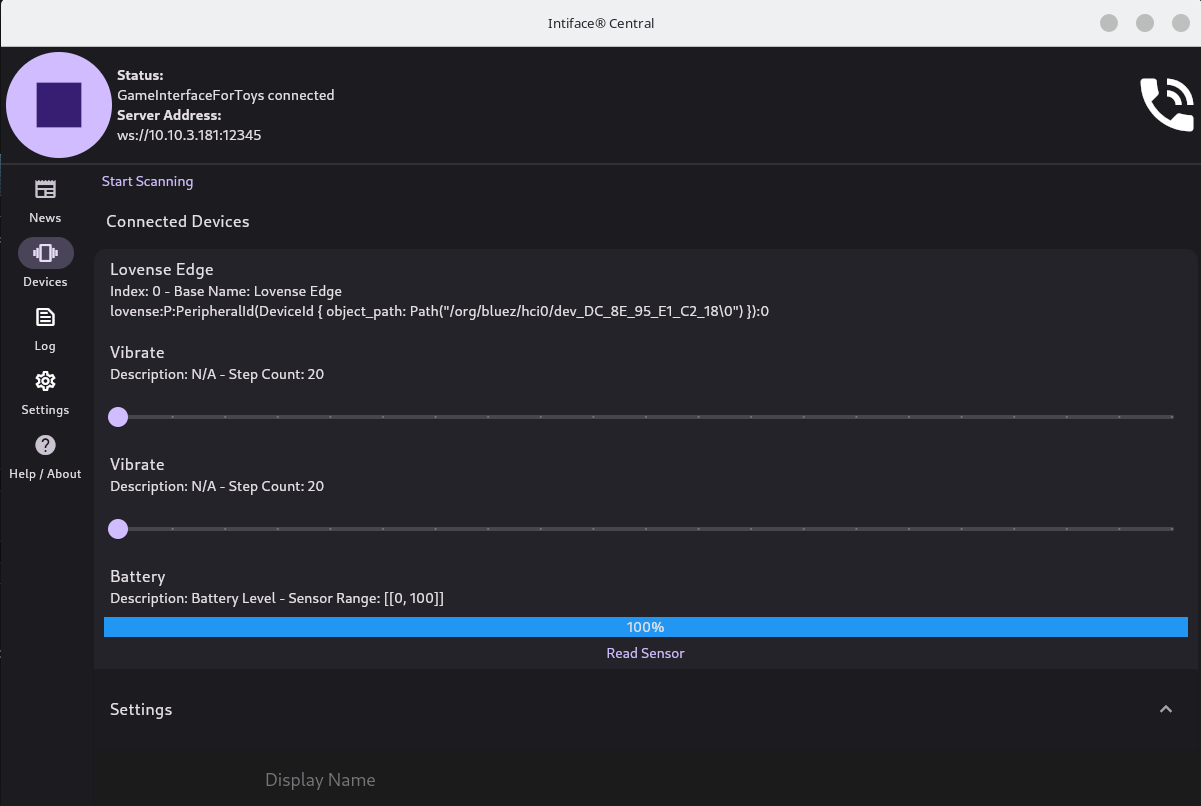The height and width of the screenshot is (806, 1201).
Task: Click the Settings section header label
Action: point(141,709)
